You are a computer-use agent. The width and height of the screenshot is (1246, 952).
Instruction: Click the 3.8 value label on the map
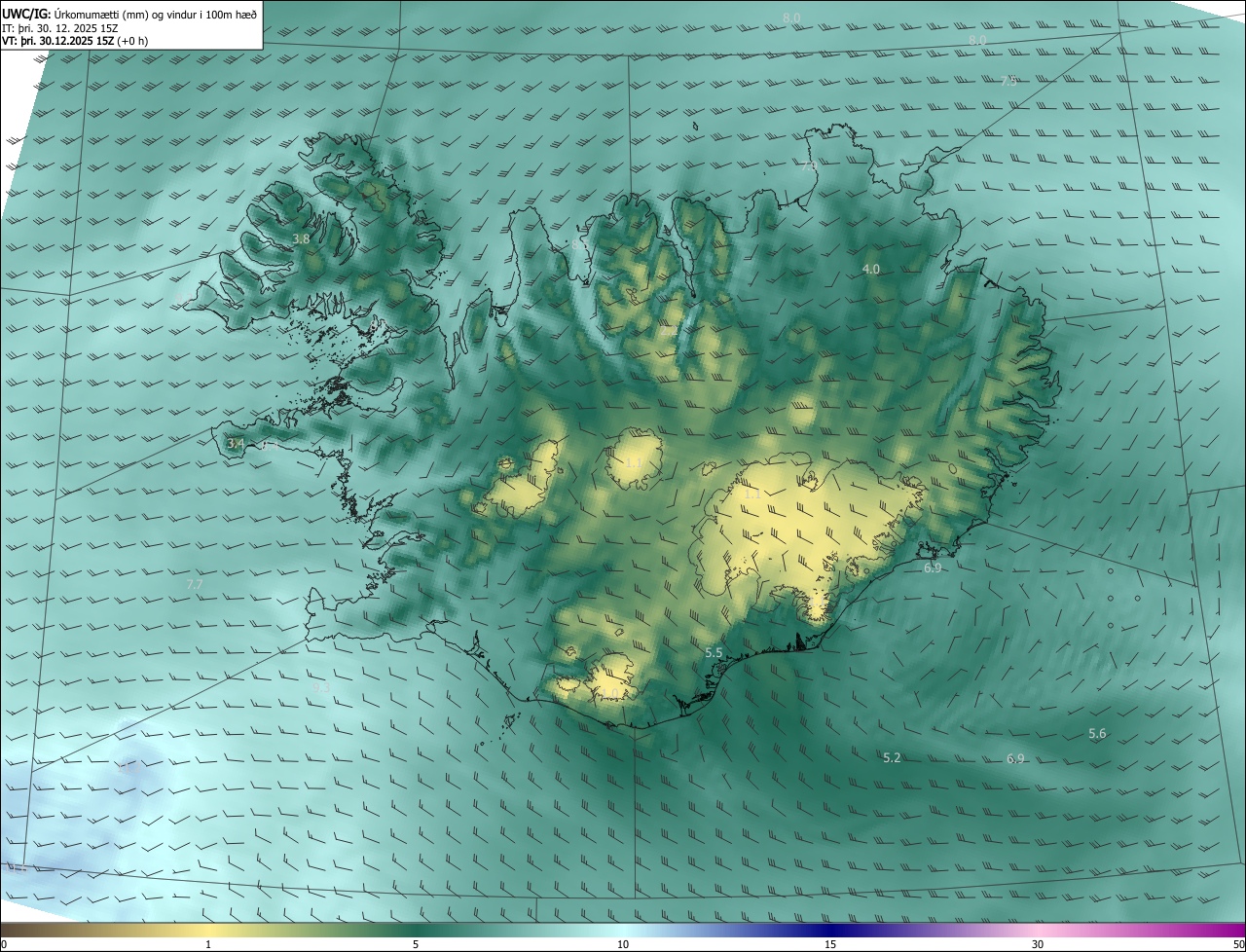coord(302,238)
